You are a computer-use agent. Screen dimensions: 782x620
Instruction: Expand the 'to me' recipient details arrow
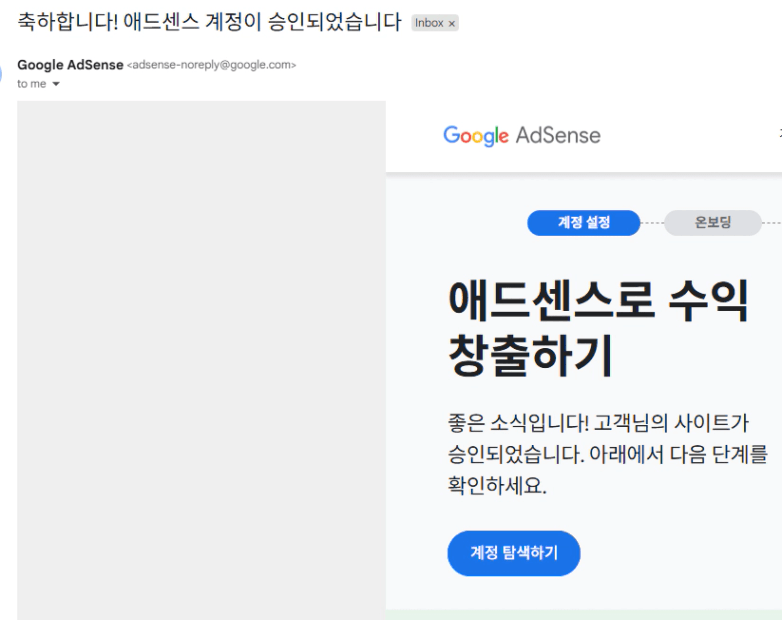[56, 84]
